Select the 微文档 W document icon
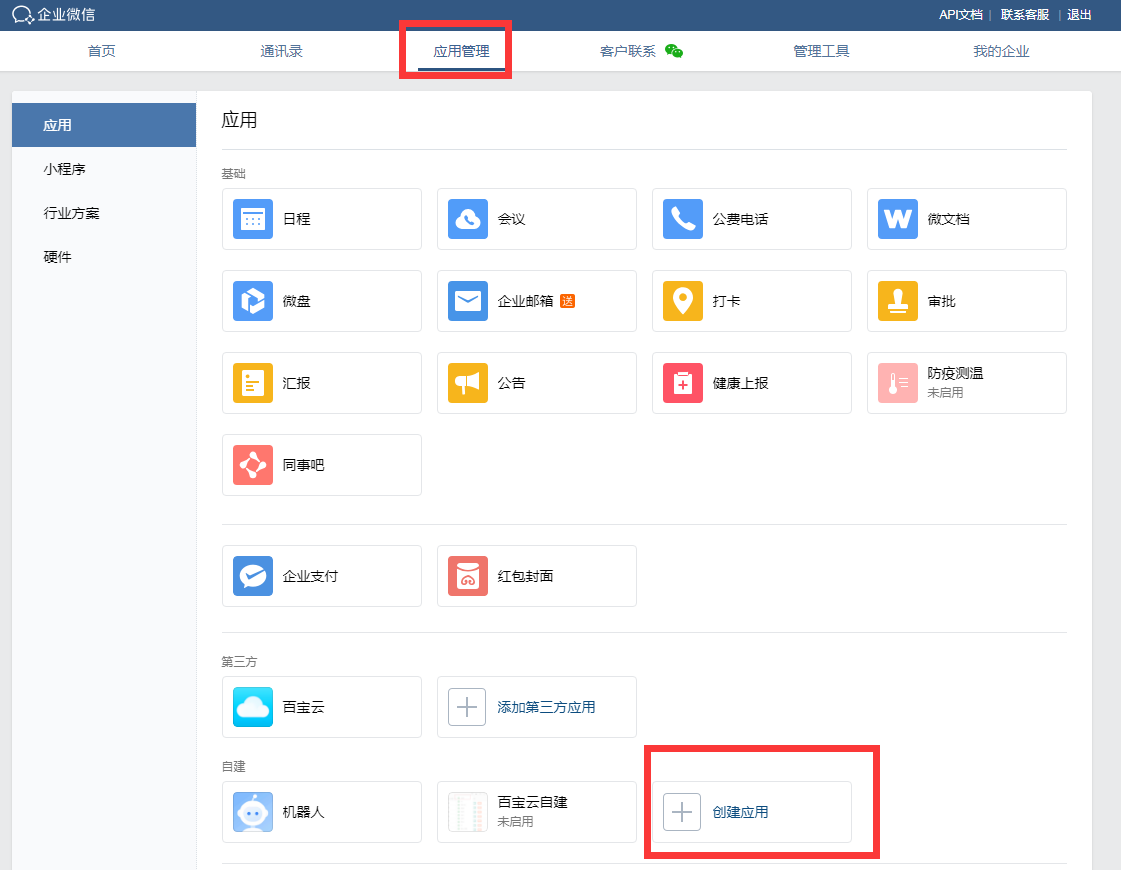The image size is (1121, 870). point(898,219)
